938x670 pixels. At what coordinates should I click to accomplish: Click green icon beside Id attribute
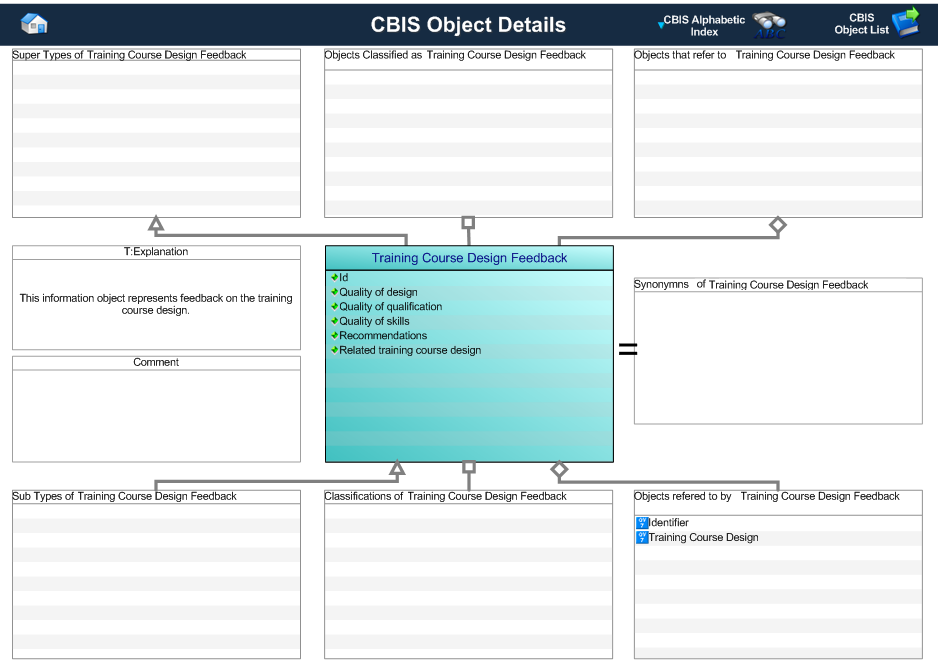(x=334, y=278)
